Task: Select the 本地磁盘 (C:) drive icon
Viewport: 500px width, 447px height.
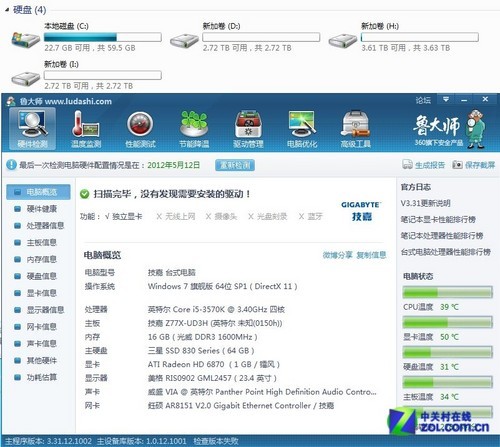Action: click(25, 40)
